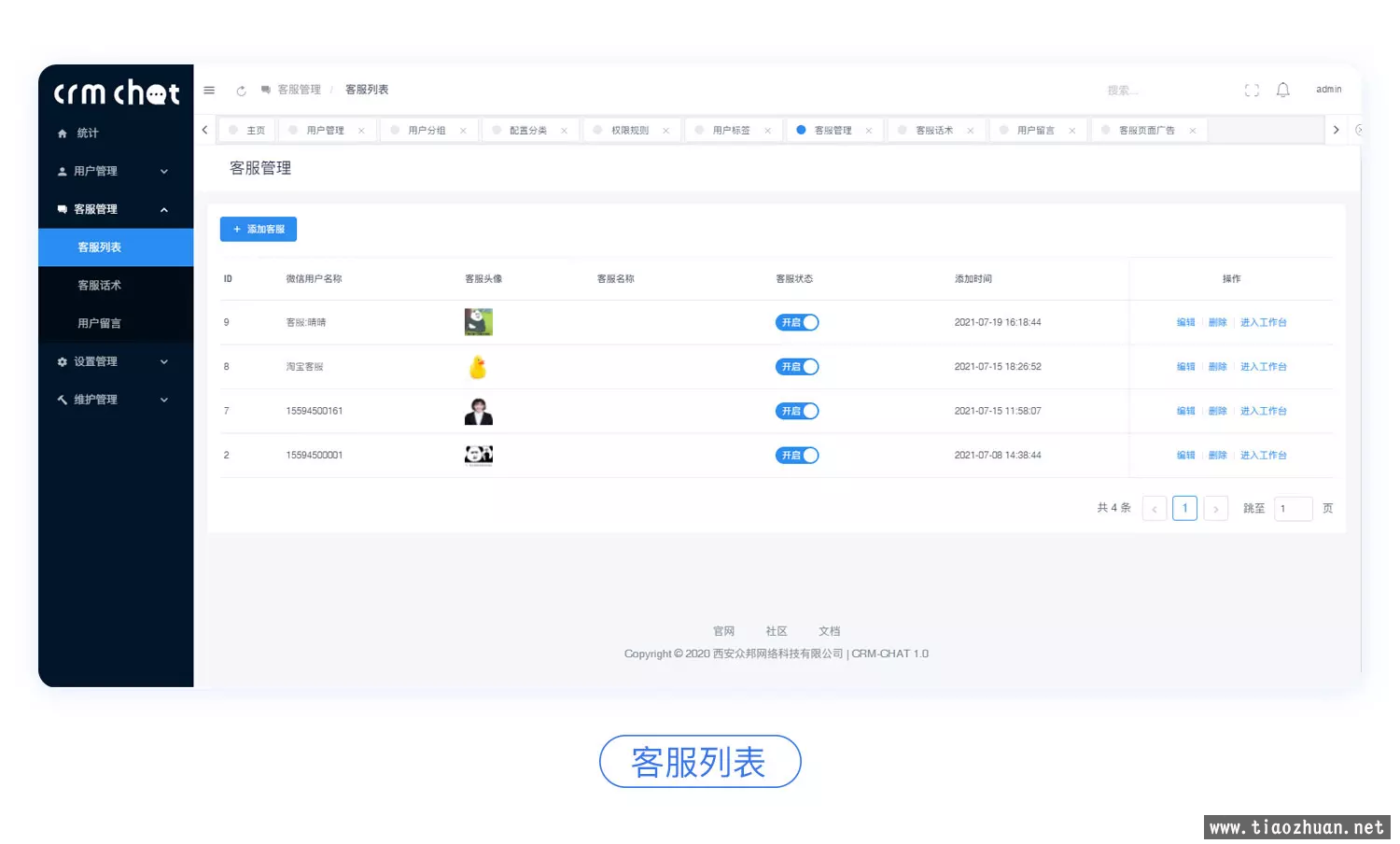Open panda avatar of 15594500001 row
Screen dimensions: 1400x844
[x=479, y=456]
